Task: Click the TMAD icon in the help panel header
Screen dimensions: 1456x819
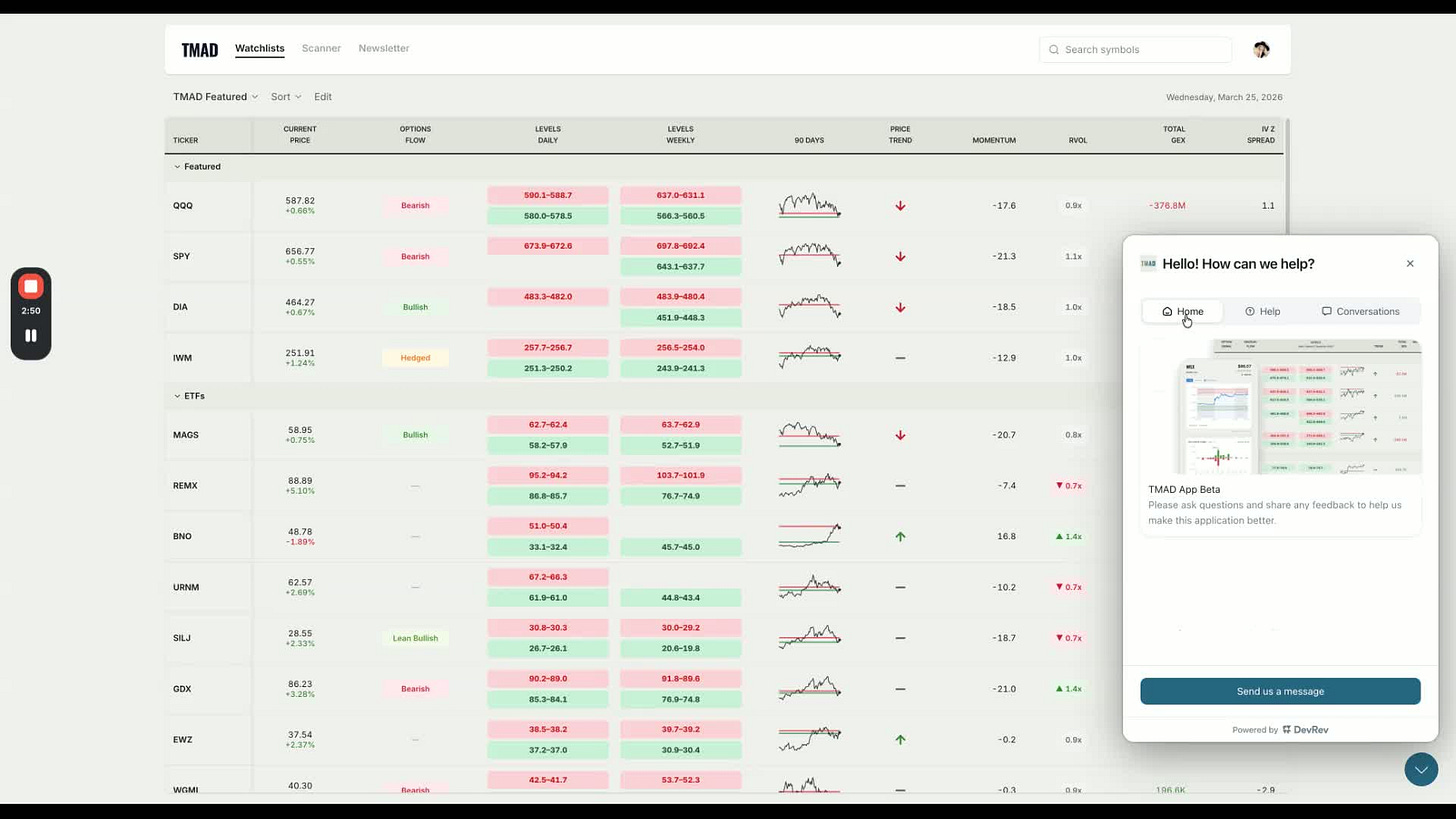Action: [x=1148, y=264]
